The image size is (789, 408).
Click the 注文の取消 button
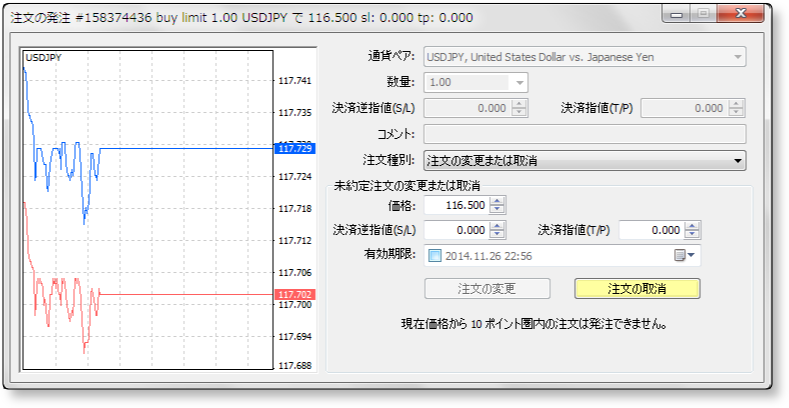pyautogui.click(x=637, y=289)
